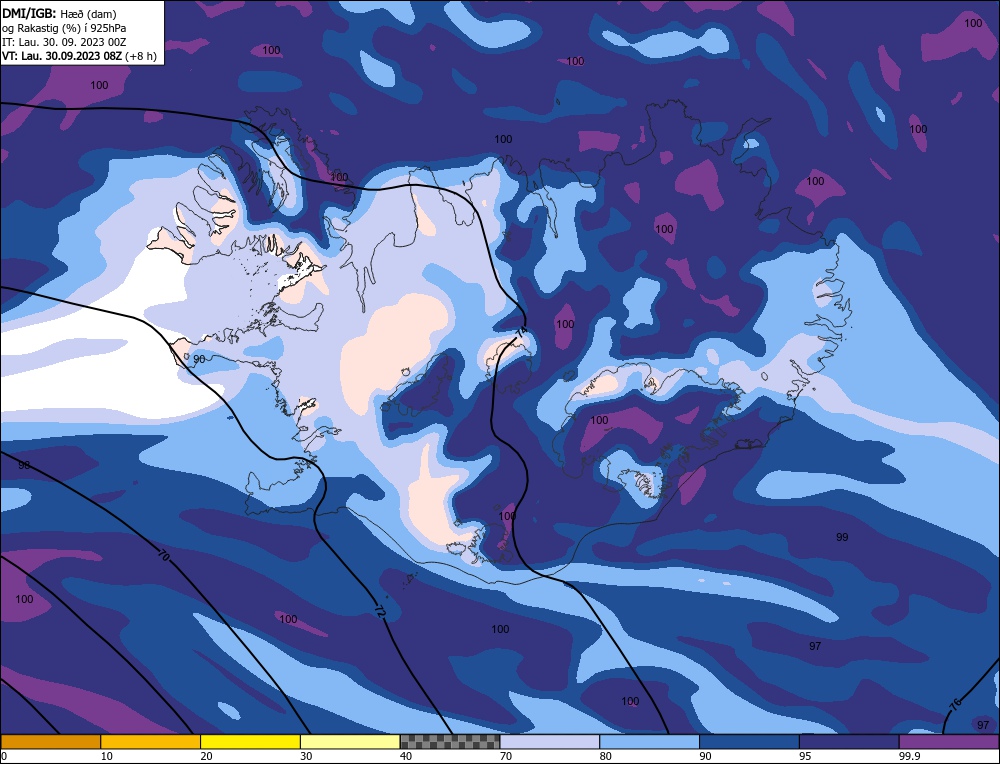The height and width of the screenshot is (764, 1000).
Task: Select the "IT: Lau. 30. 09. 2023 00Z" line
Action: (x=64, y=42)
